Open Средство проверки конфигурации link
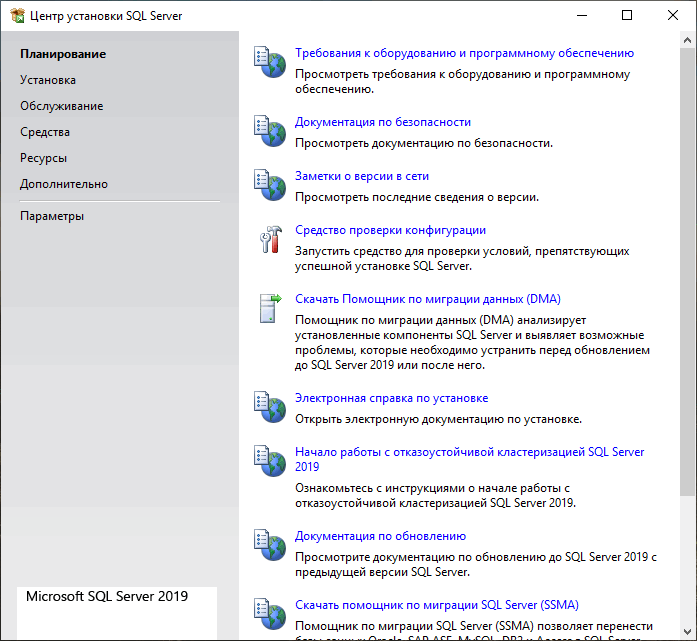 click(390, 230)
